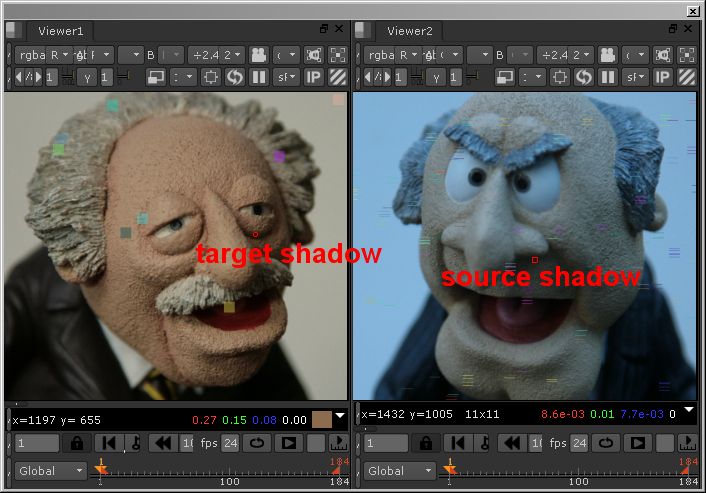Viewport: 706px width, 493px height.
Task: Click Viewer2 force refresh icon
Action: pyautogui.click(x=584, y=77)
